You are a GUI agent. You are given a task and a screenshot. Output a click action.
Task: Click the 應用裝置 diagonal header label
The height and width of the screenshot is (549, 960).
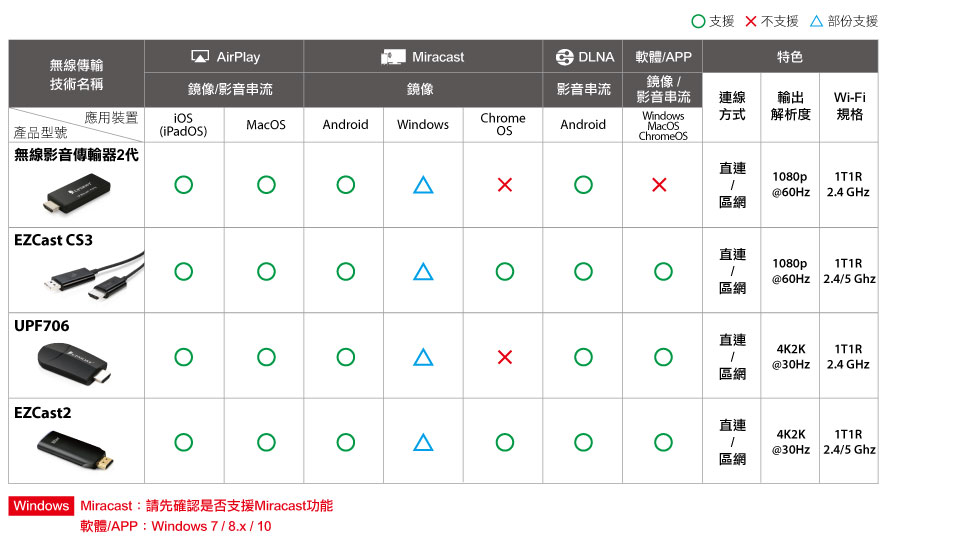pos(111,118)
